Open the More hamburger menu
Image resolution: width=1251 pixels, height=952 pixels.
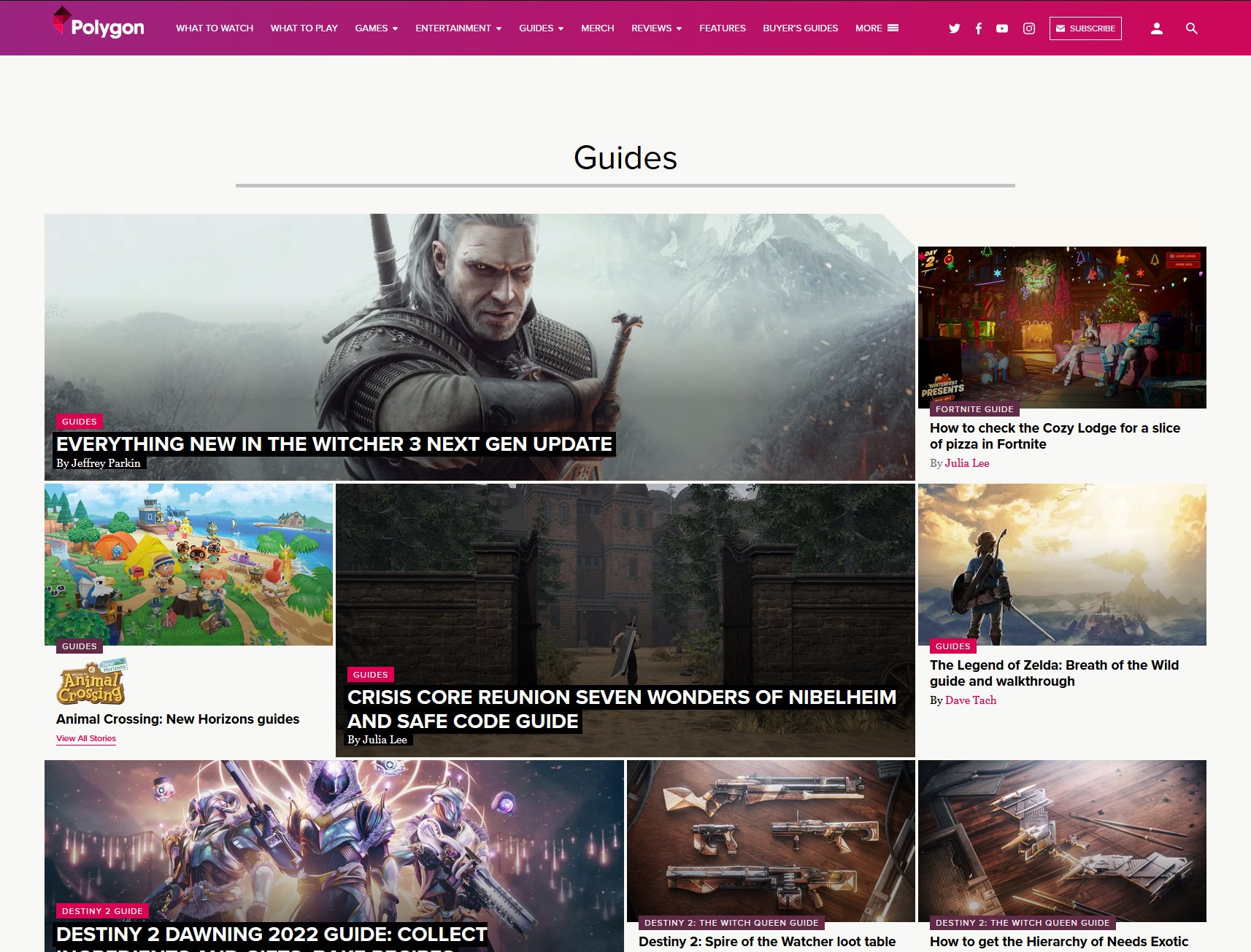[877, 28]
